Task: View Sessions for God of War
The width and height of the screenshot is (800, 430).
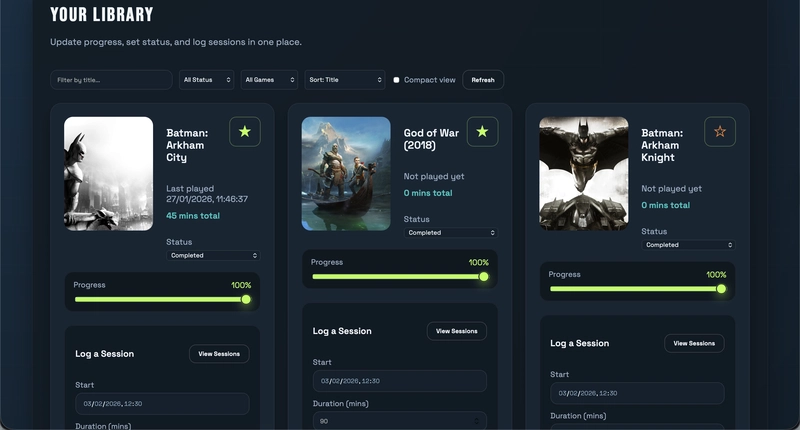Action: [x=457, y=331]
